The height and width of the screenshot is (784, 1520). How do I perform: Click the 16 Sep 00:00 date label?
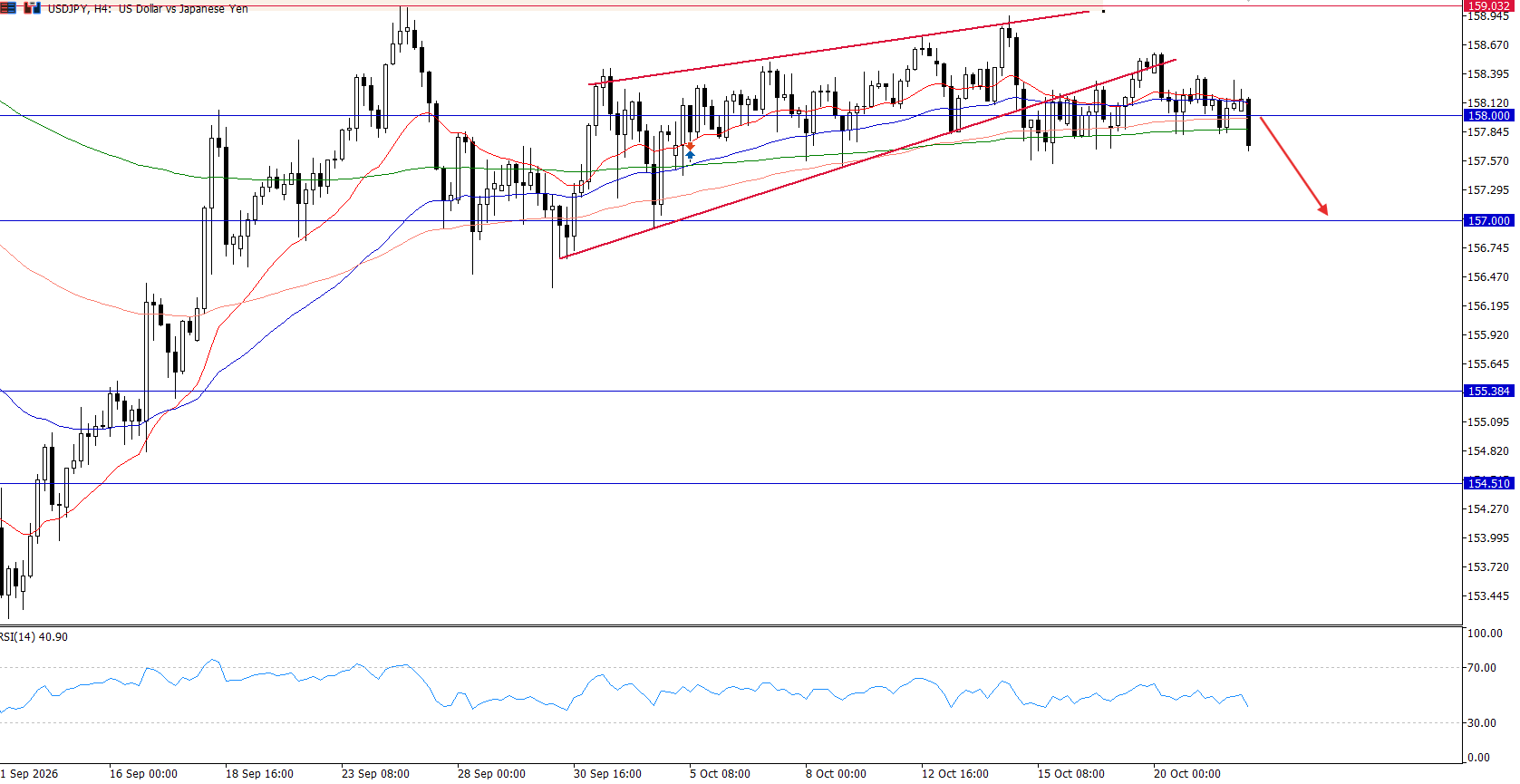143,773
